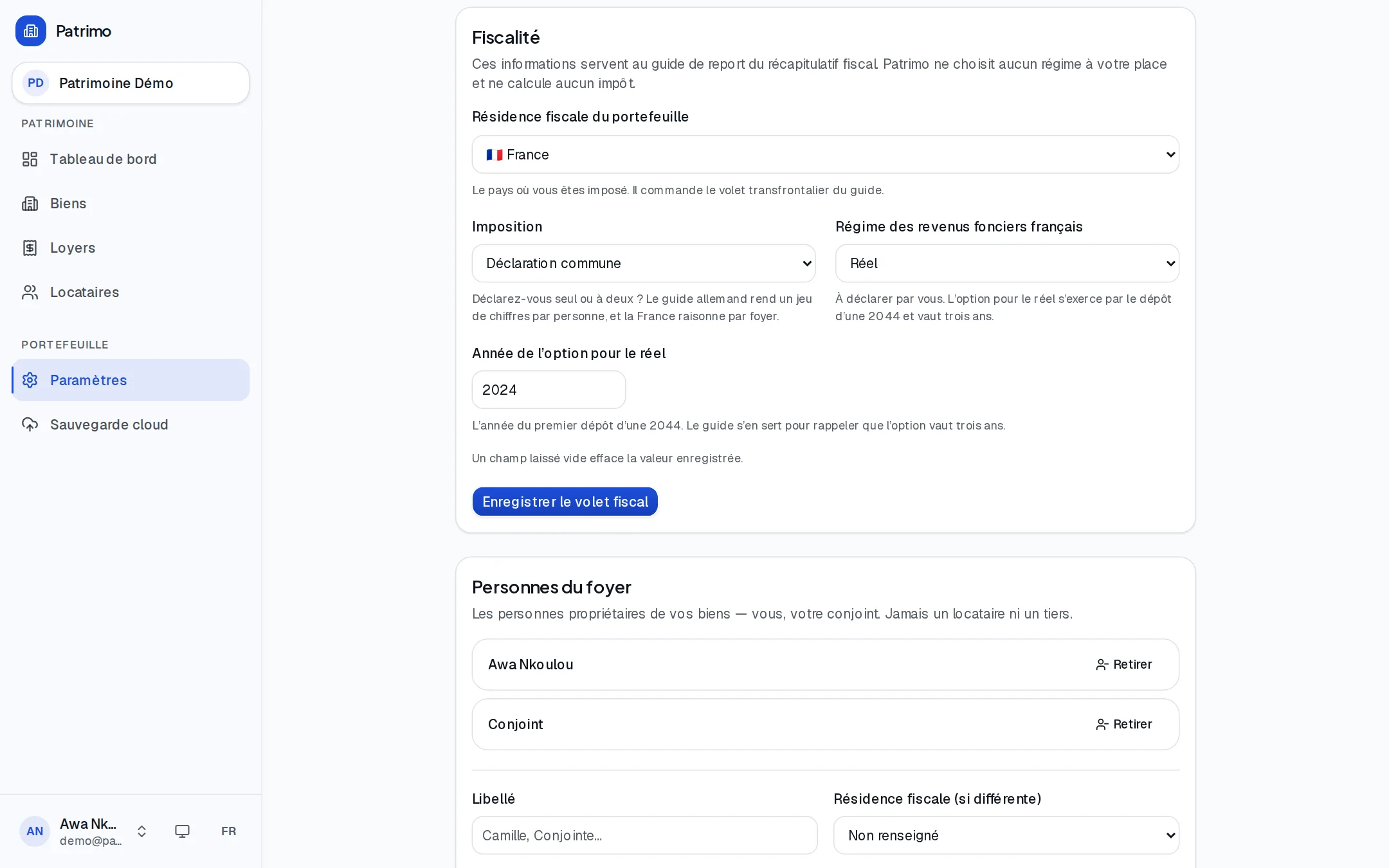
Task: Switch theme using the monitor icon
Action: pyautogui.click(x=183, y=831)
